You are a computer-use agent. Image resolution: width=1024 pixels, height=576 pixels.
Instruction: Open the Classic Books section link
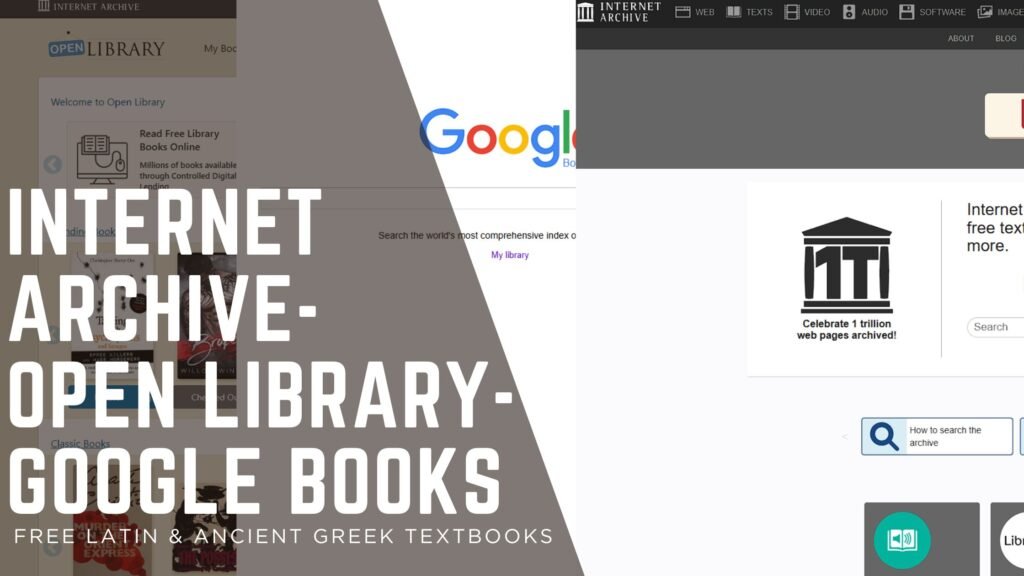(80, 442)
